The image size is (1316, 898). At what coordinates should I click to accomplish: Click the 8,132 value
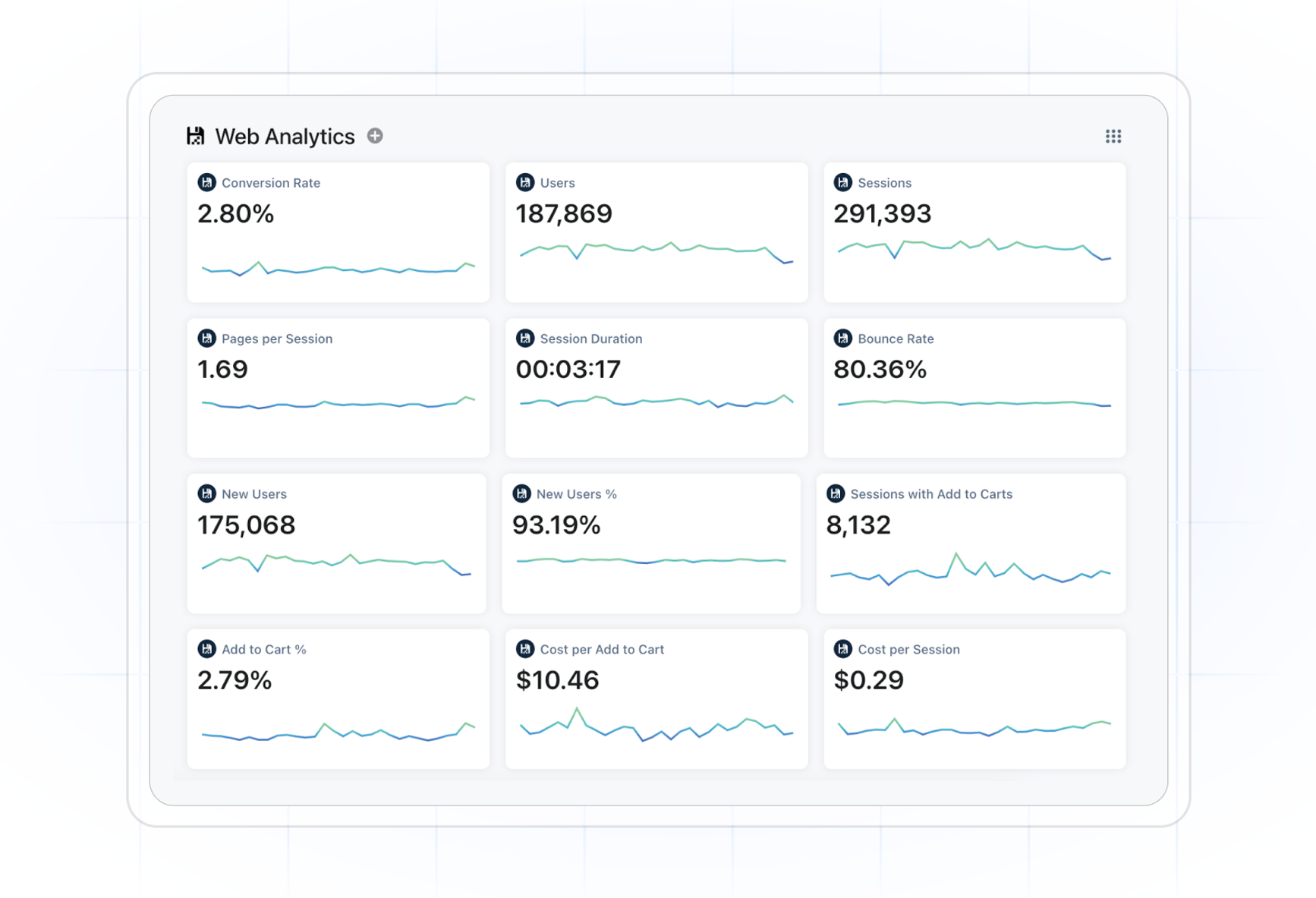click(x=858, y=525)
